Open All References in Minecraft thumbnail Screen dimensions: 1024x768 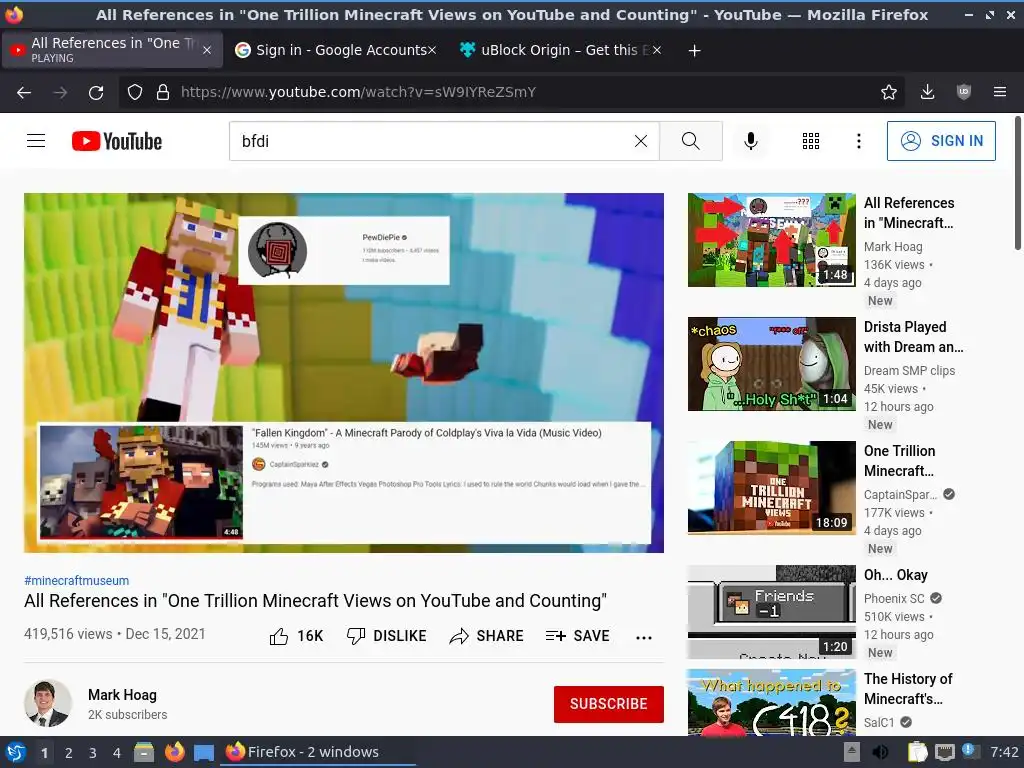[772, 240]
